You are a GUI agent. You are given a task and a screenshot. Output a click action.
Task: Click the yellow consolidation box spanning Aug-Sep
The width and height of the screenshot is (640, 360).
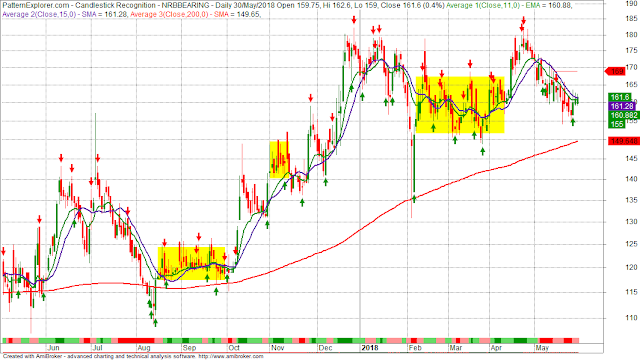191,263
